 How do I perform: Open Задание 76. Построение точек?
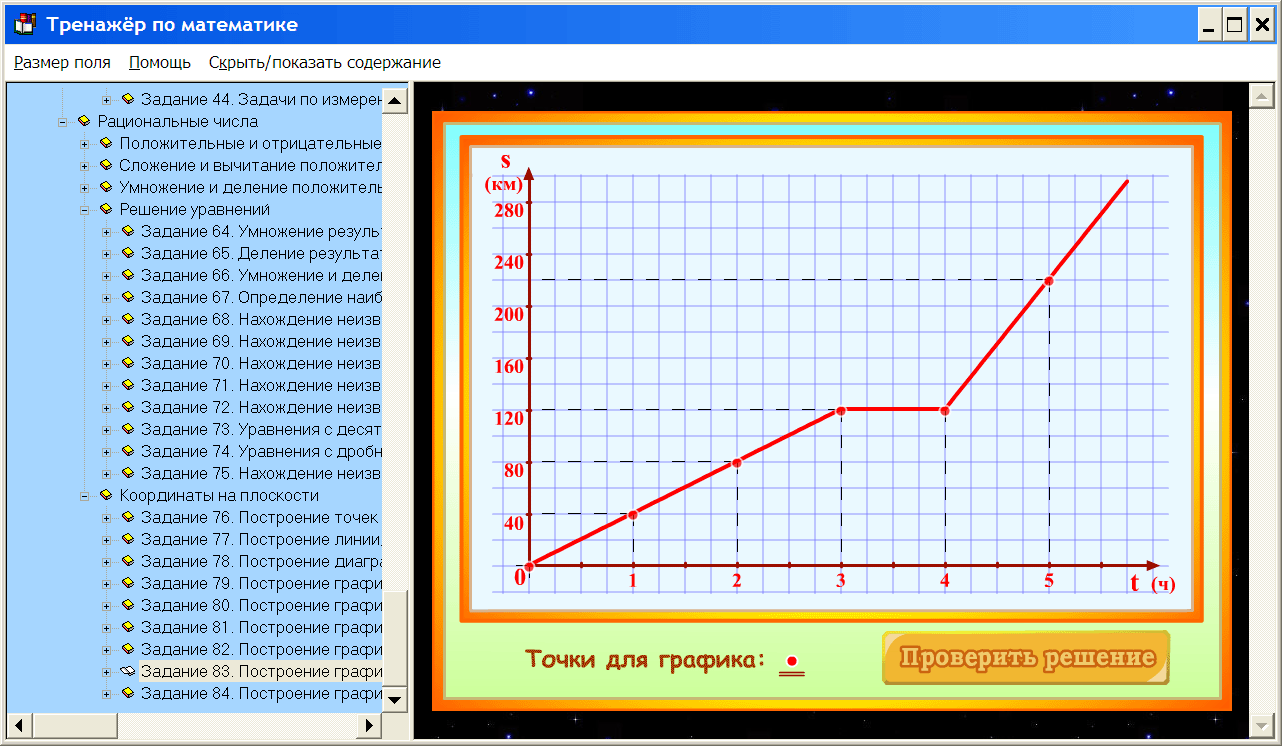pyautogui.click(x=260, y=517)
